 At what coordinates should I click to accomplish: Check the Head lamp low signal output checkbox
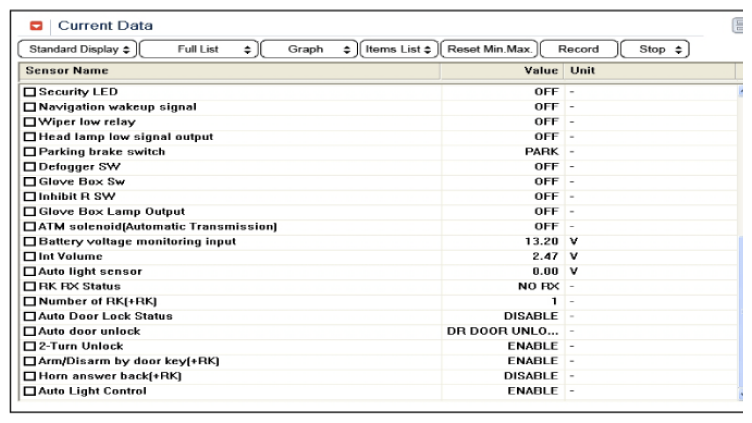click(30, 137)
